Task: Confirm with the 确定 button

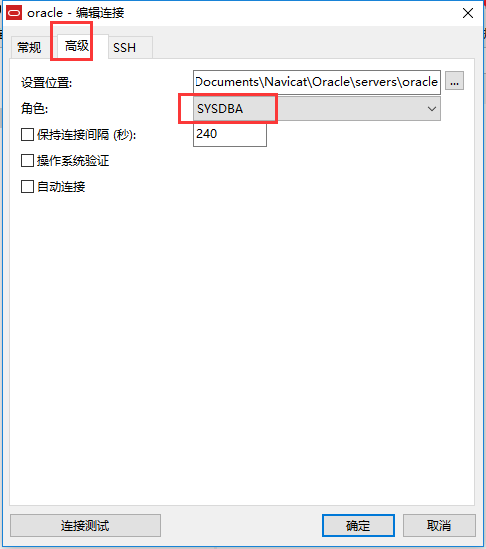Action: [x=358, y=525]
